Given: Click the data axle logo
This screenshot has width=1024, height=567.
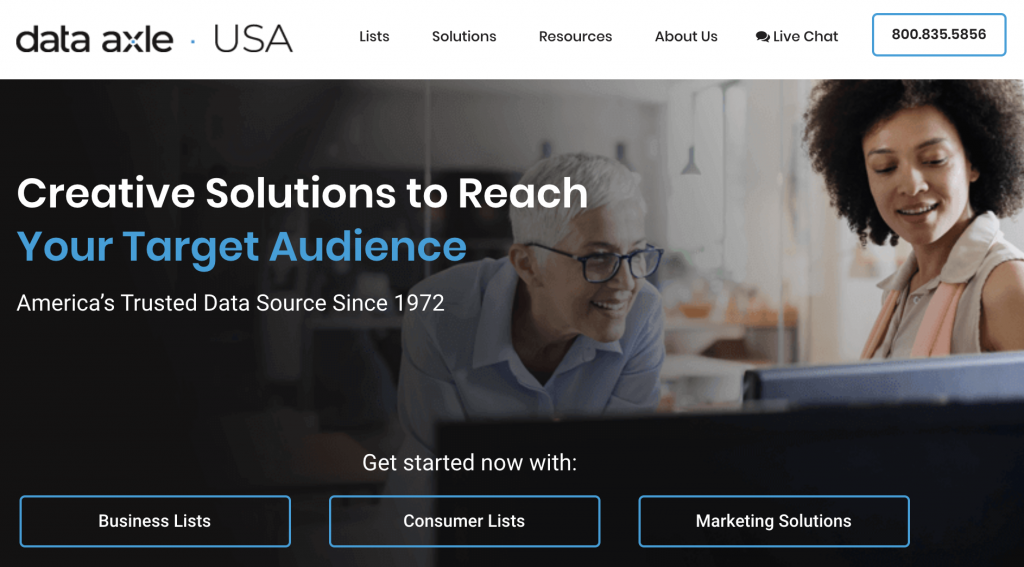Looking at the screenshot, I should click(x=95, y=39).
